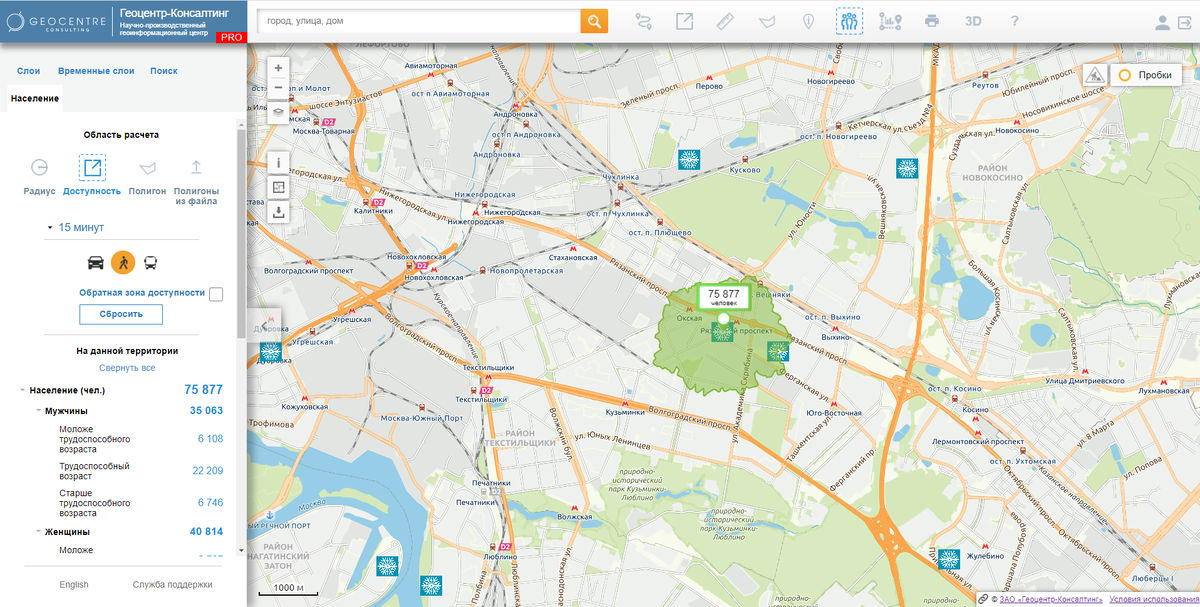Toggle road works warning icon on map

1096,75
